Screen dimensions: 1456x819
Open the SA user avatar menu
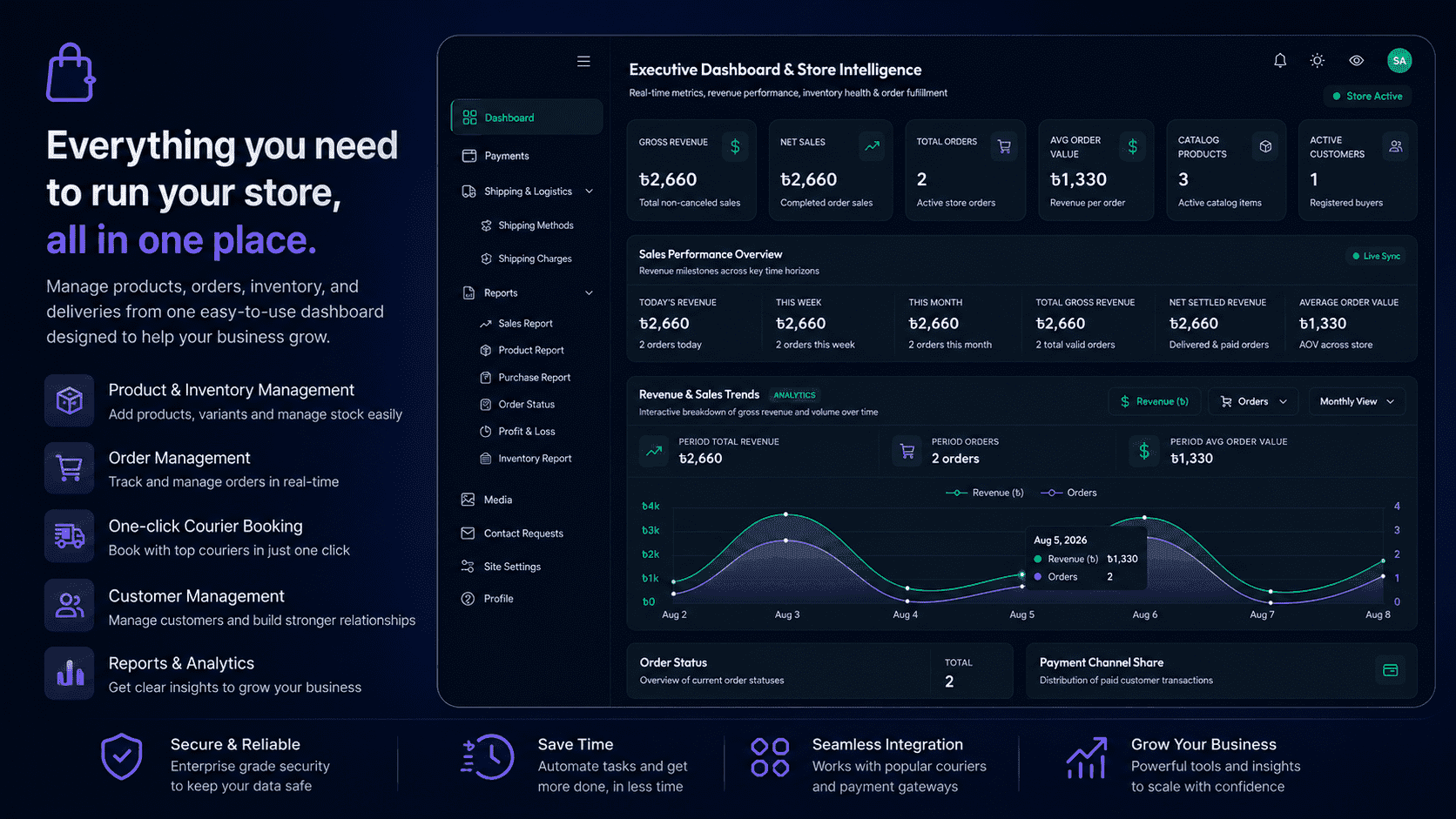[x=1399, y=60]
